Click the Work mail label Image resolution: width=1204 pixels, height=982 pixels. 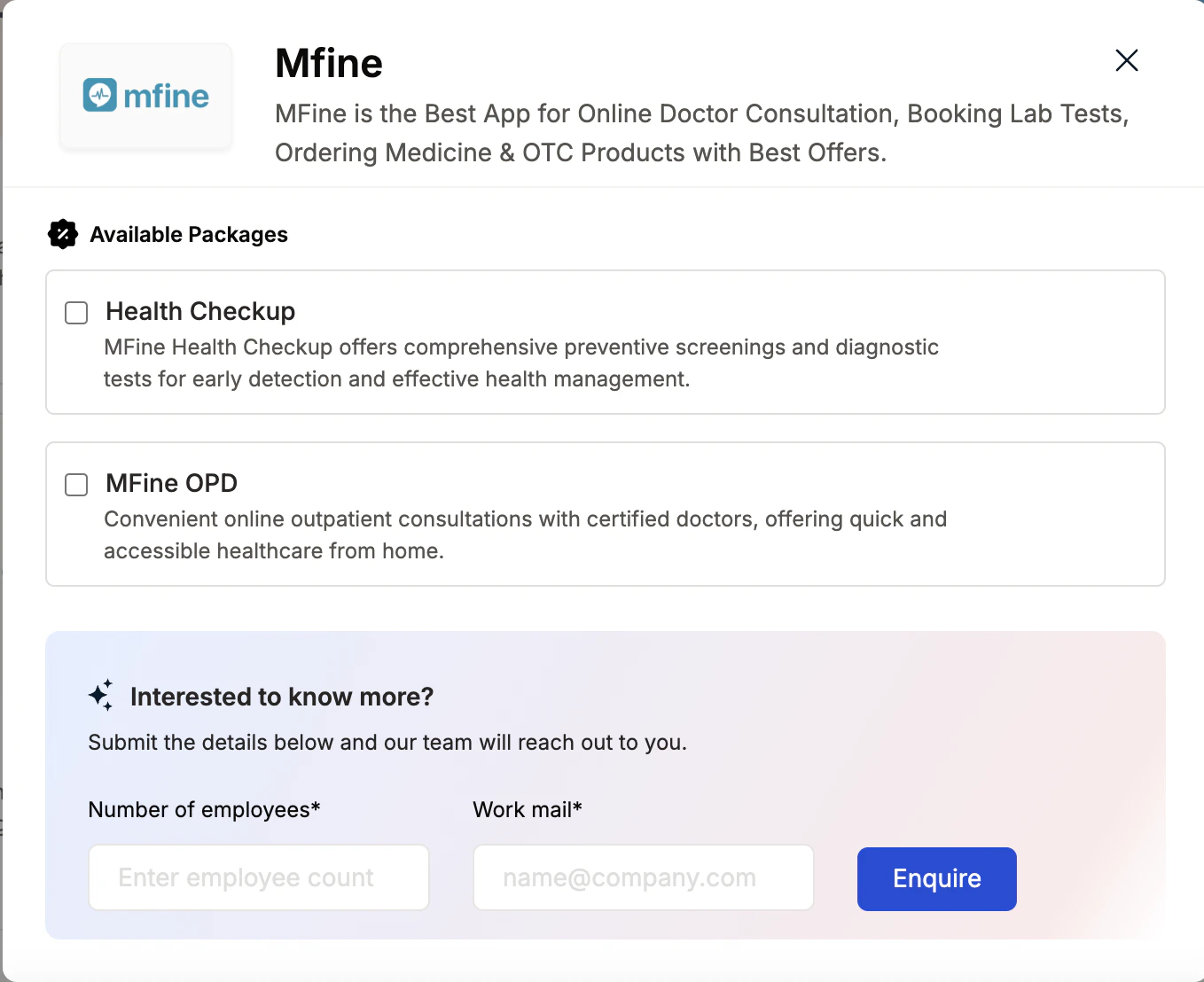click(x=528, y=809)
